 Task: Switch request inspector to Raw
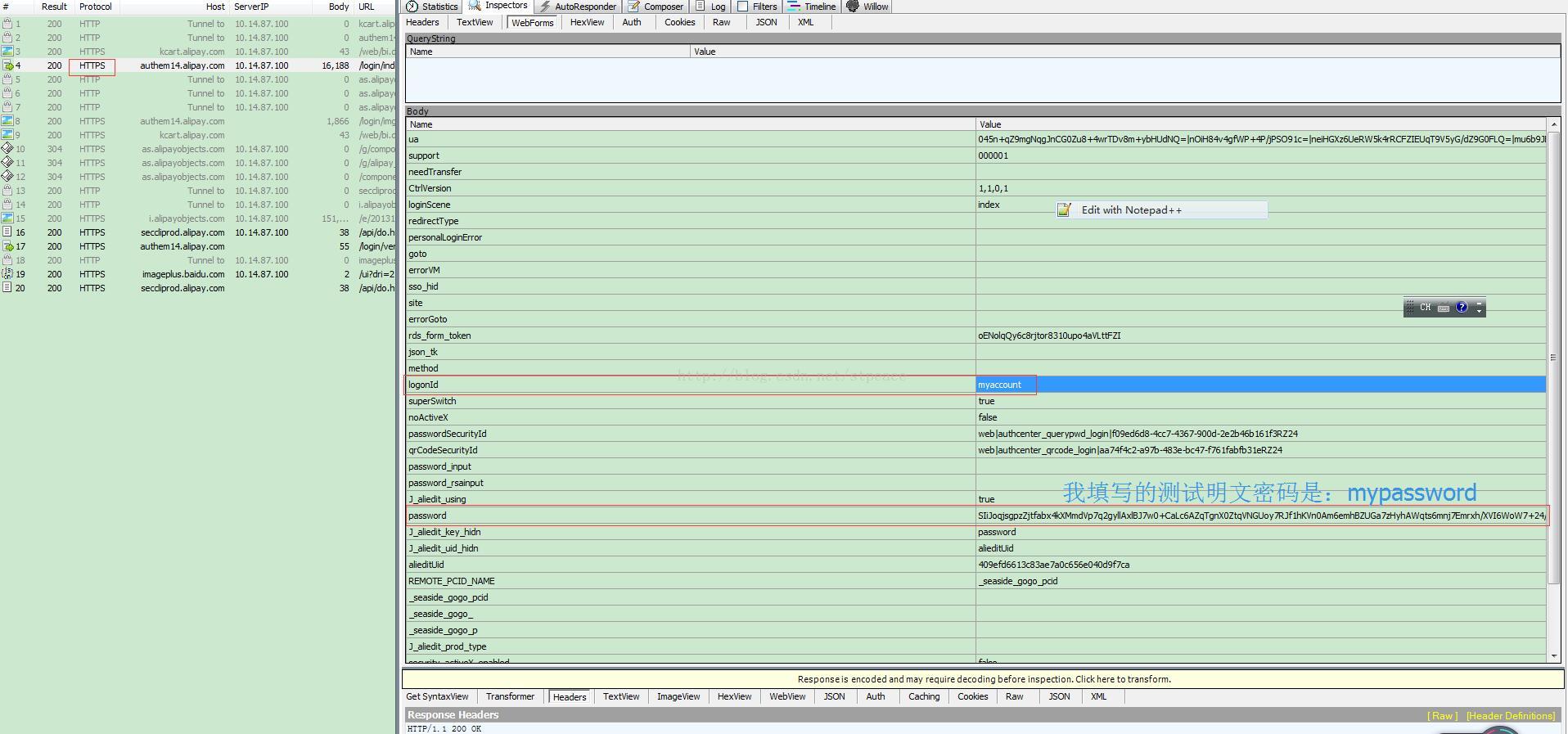[x=721, y=23]
